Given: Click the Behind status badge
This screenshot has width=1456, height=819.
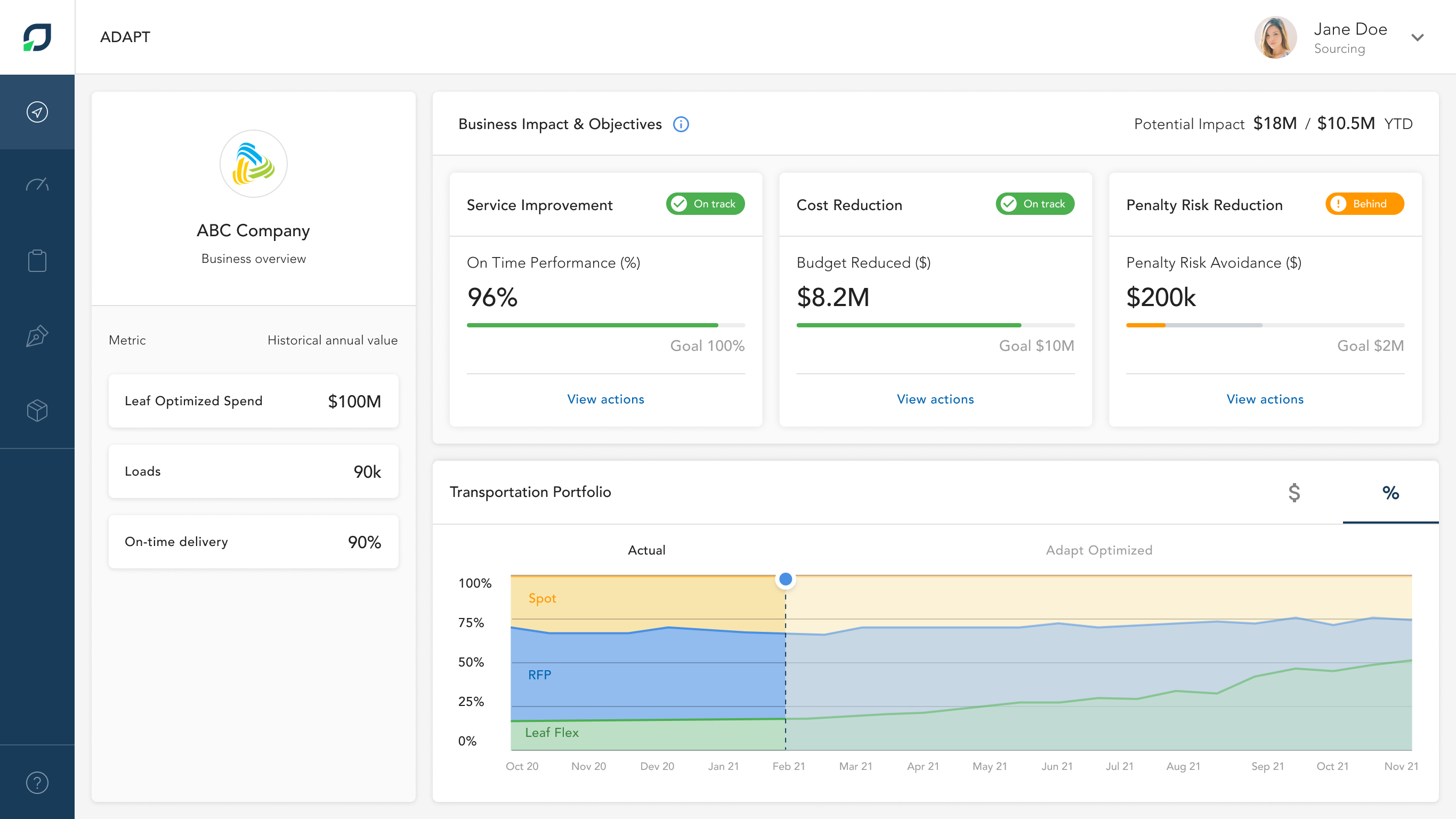Looking at the screenshot, I should 1364,204.
